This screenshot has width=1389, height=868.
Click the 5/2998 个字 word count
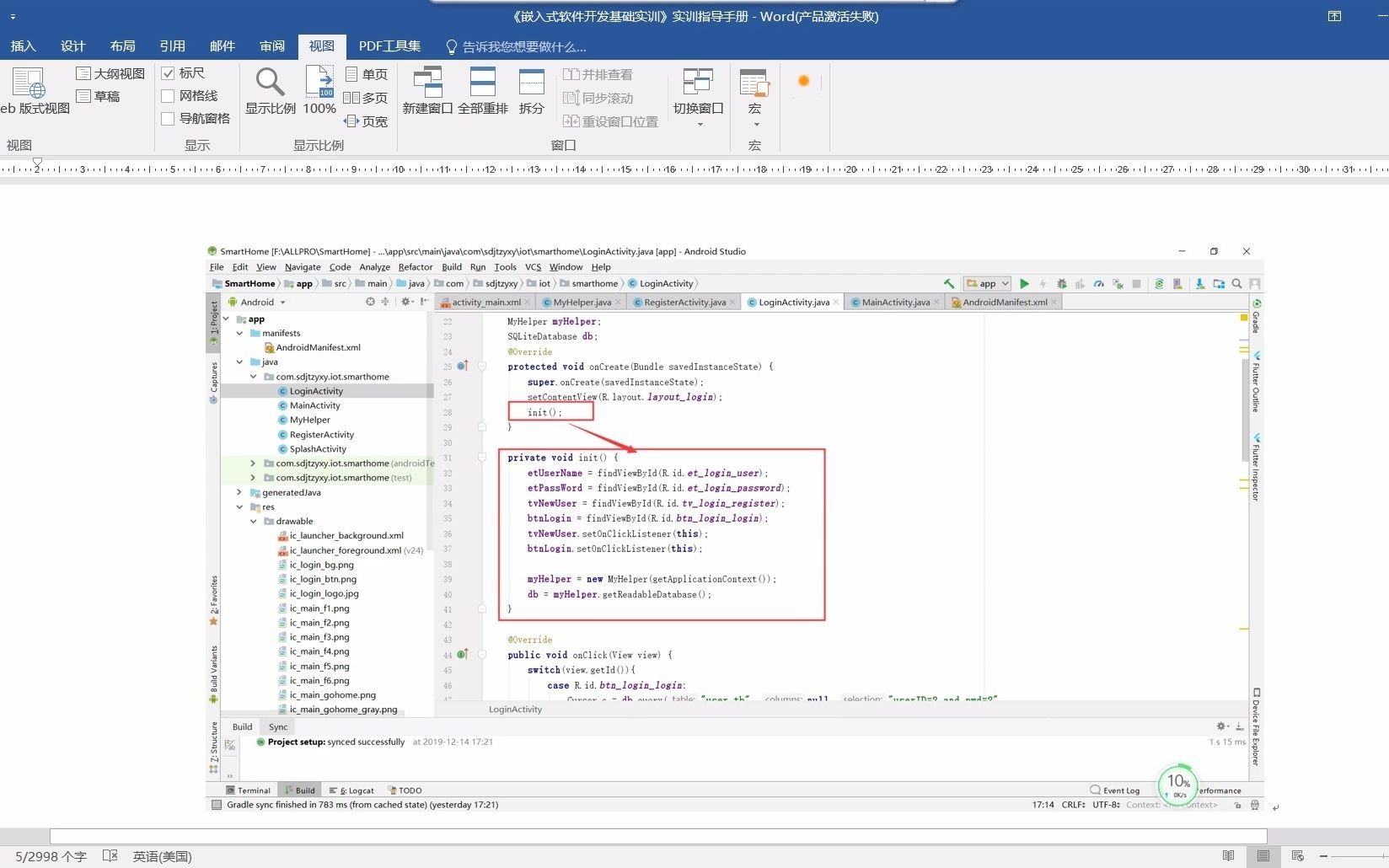click(51, 856)
